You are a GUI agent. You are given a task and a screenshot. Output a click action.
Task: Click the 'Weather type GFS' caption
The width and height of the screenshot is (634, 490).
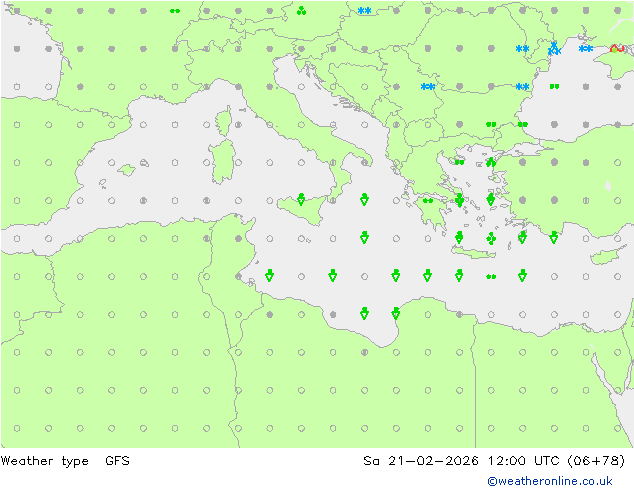(x=65, y=461)
